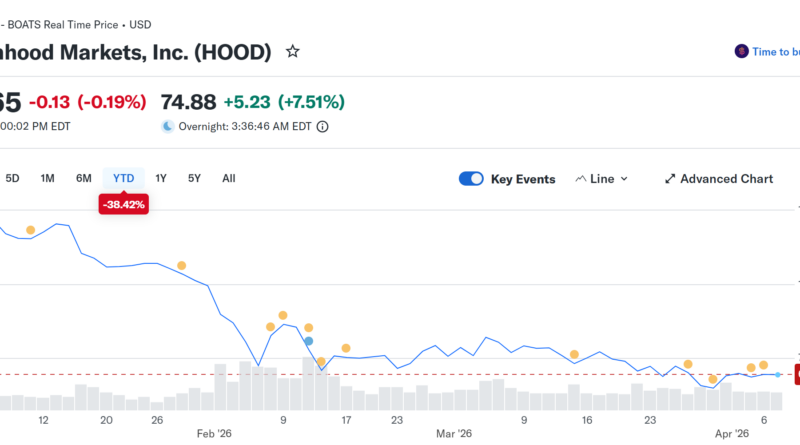The width and height of the screenshot is (800, 445).
Task: Click the orange event marker near Feb 17
Action: 346,348
